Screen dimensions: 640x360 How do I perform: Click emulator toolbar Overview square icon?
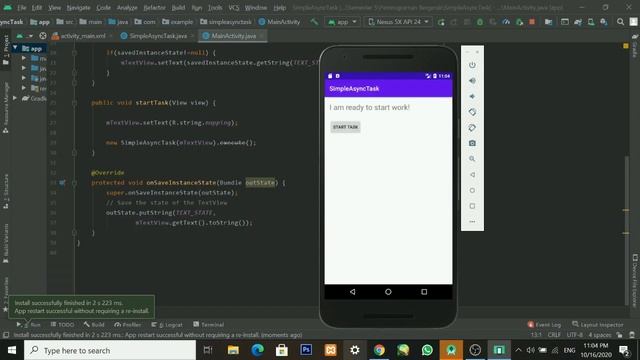[472, 206]
